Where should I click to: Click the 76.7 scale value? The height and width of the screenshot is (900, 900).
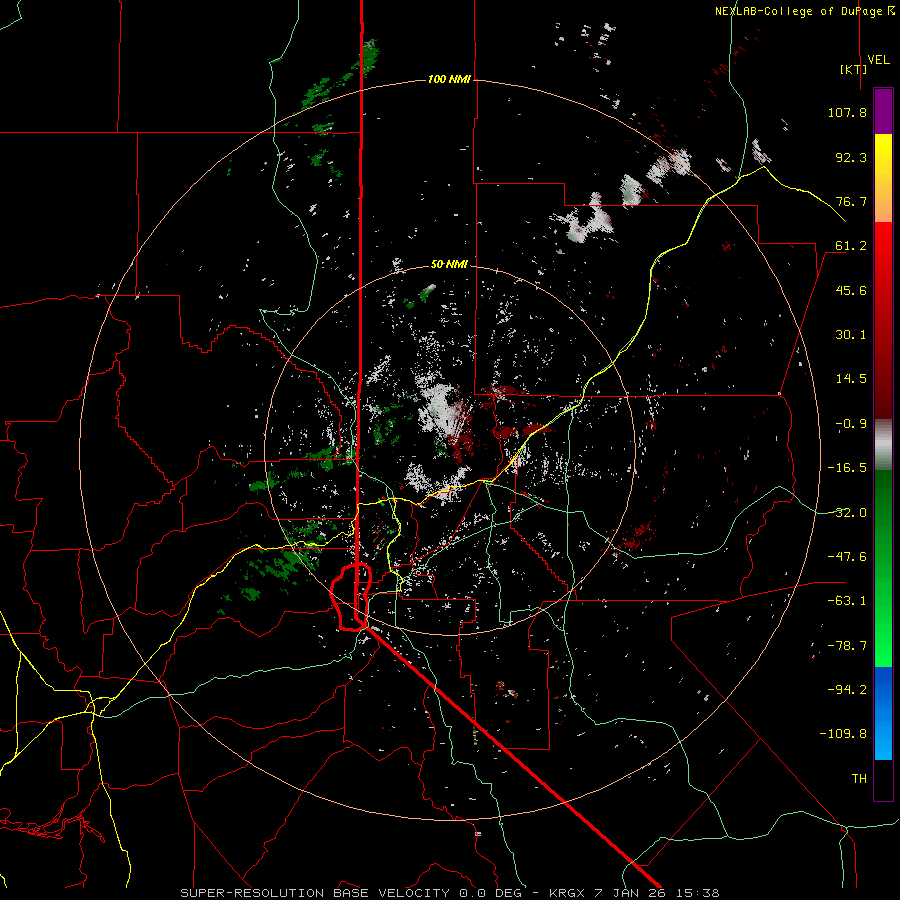[x=851, y=201]
